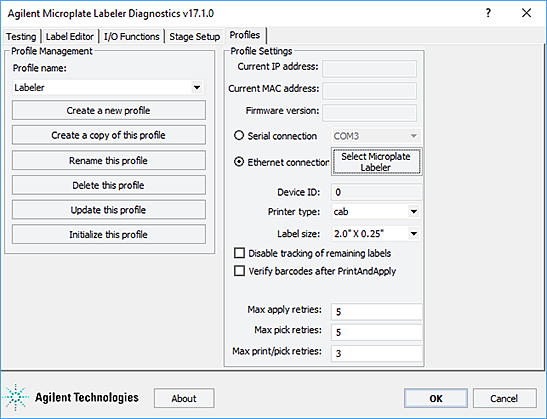
Task: Open the About dialog
Action: (x=184, y=398)
